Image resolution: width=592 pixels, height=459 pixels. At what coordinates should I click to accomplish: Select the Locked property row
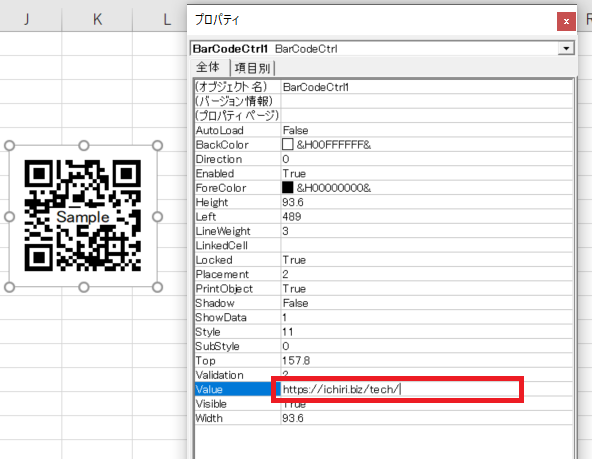[384, 260]
